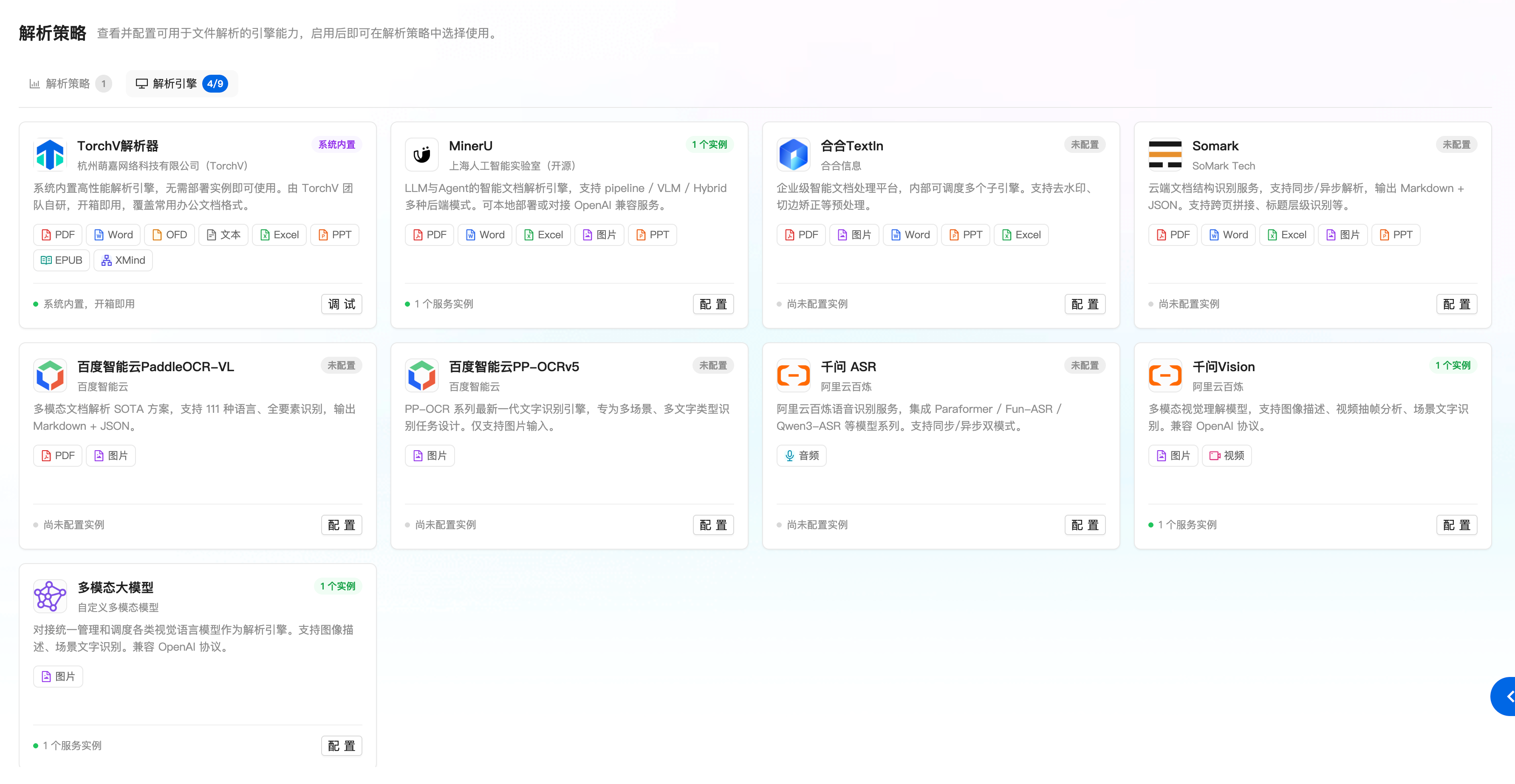Click the Excel tag in Somark card

pyautogui.click(x=1287, y=235)
